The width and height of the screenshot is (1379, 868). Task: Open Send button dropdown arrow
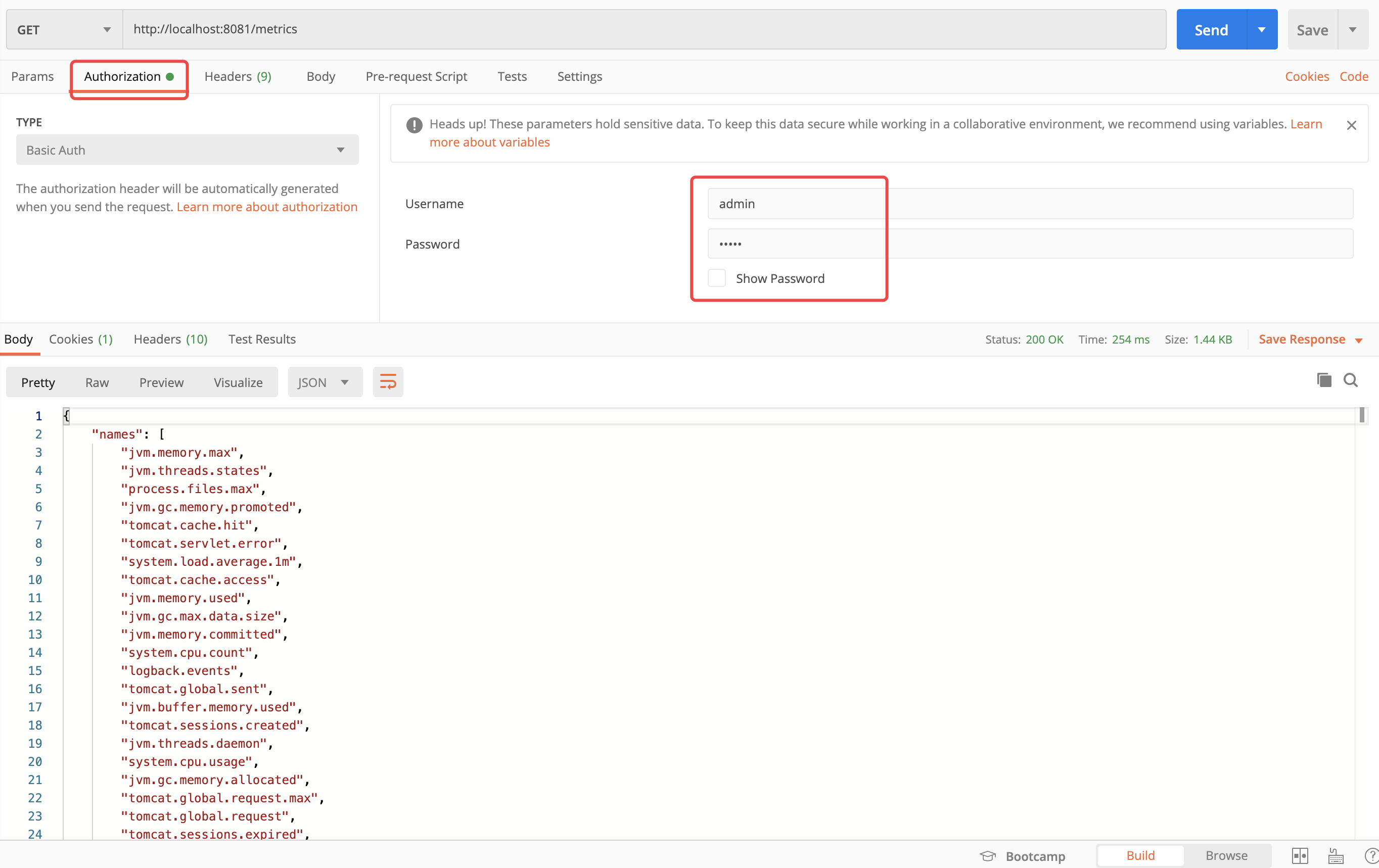click(1261, 29)
